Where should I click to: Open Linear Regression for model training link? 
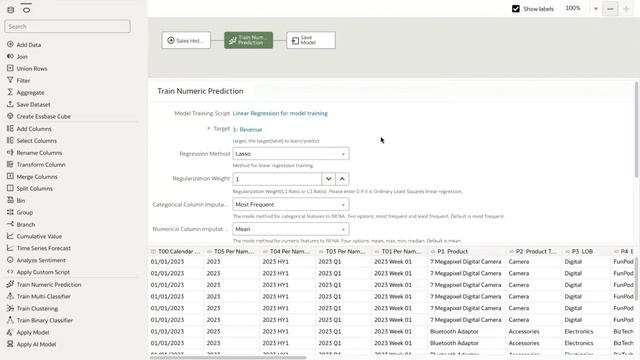(x=280, y=113)
